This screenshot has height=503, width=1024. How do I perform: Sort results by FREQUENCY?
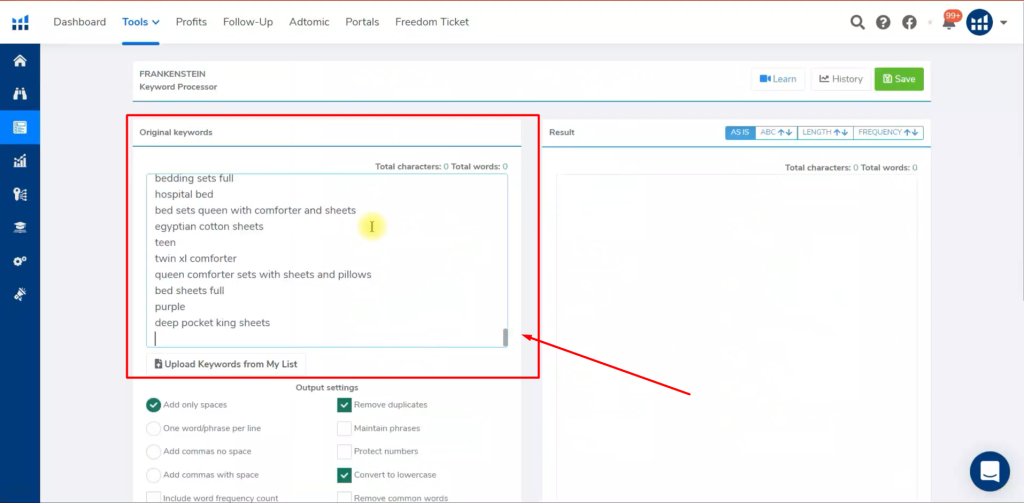click(x=888, y=133)
